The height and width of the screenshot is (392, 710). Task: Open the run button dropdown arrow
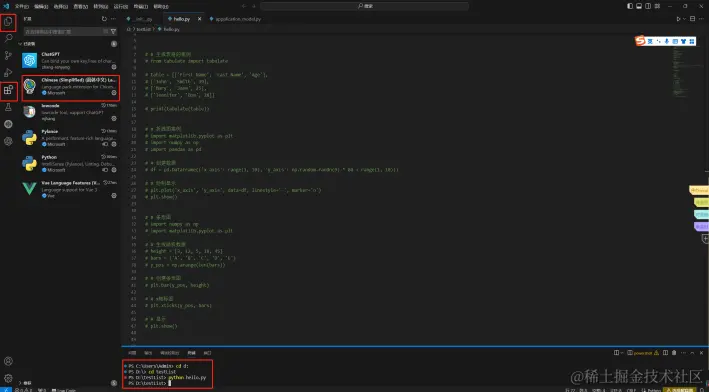click(684, 19)
